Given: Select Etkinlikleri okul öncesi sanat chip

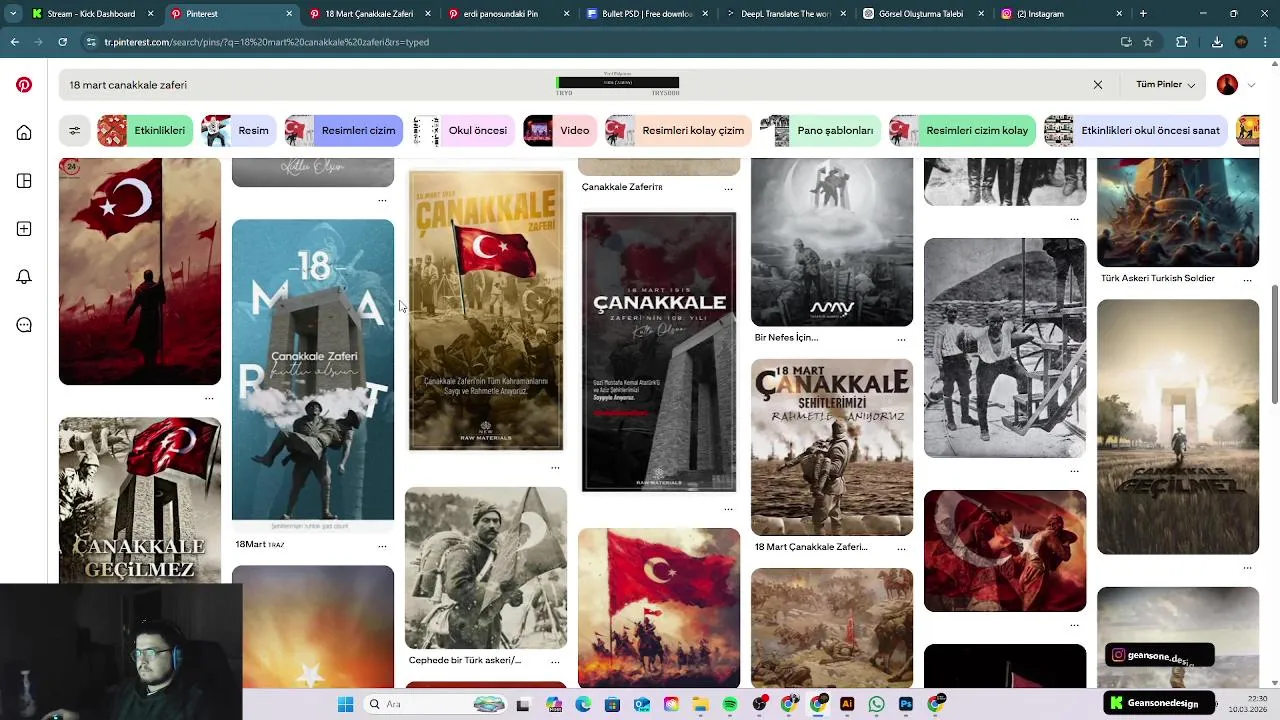Looking at the screenshot, I should point(1135,130).
